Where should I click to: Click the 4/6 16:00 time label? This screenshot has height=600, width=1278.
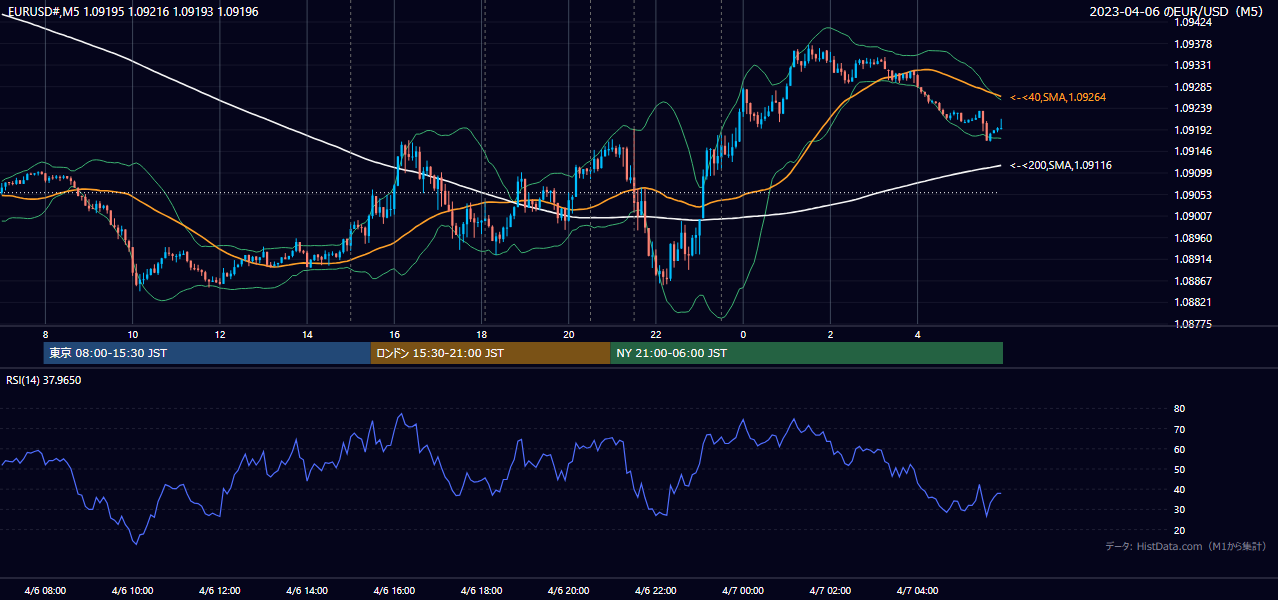pyautogui.click(x=394, y=590)
